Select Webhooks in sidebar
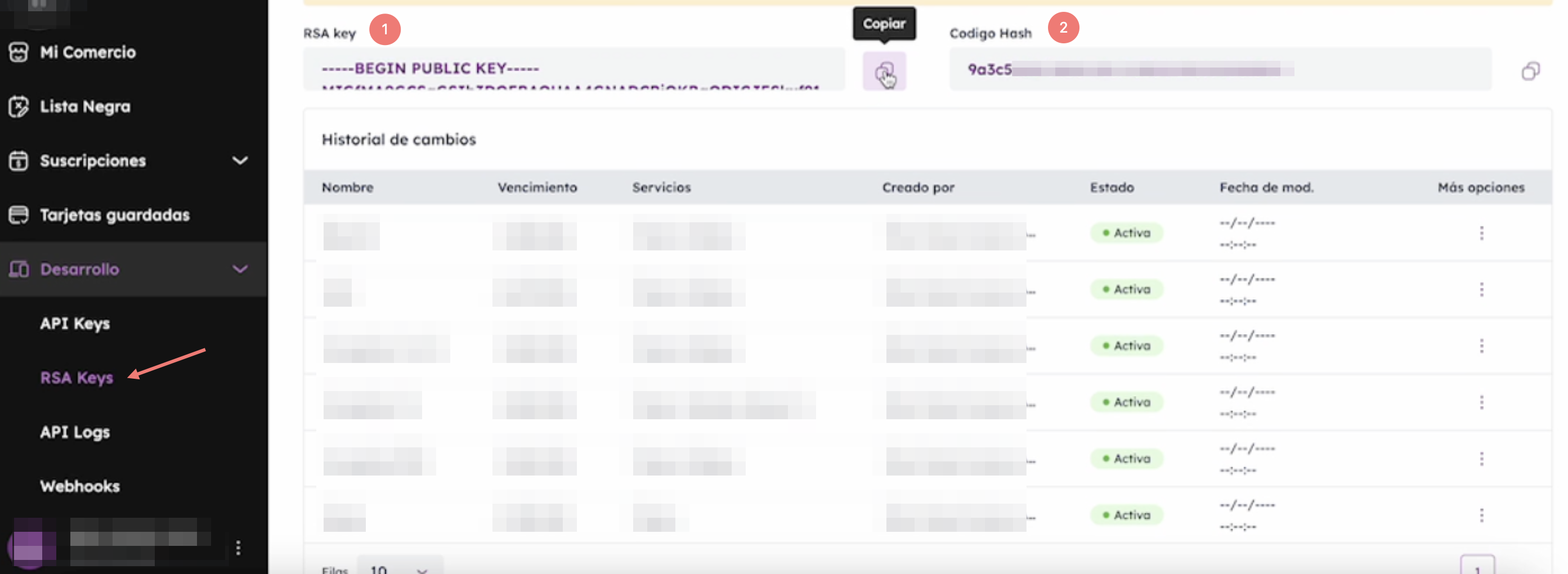This screenshot has height=574, width=1568. 80,486
